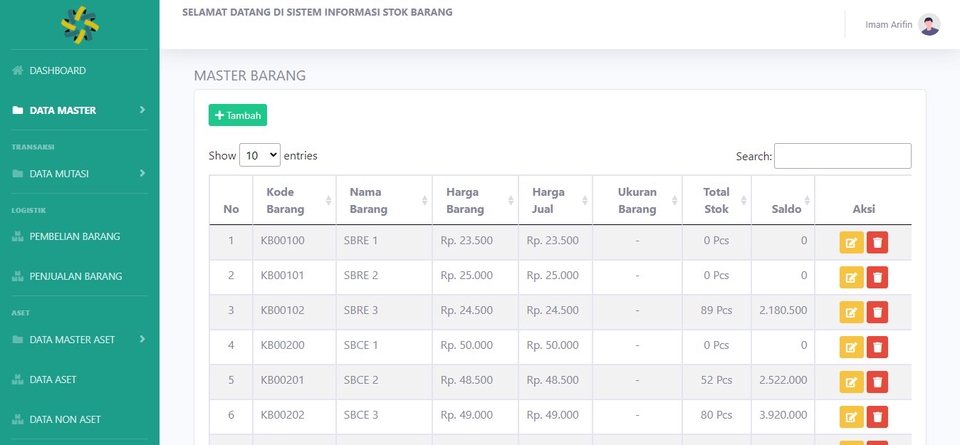This screenshot has width=960, height=445.
Task: Click the user avatar picture
Action: [929, 25]
